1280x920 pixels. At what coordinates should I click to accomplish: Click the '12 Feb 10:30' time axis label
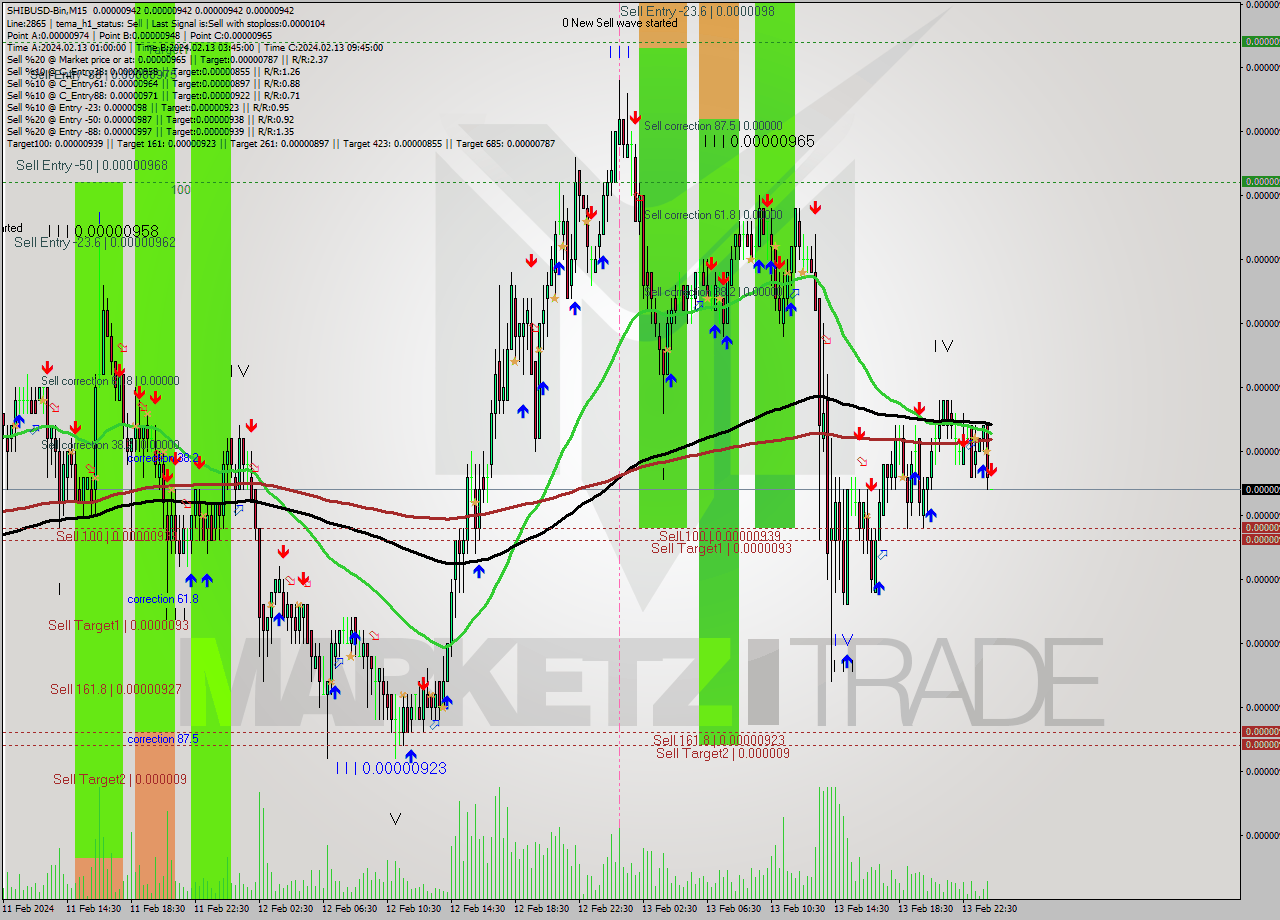click(414, 909)
